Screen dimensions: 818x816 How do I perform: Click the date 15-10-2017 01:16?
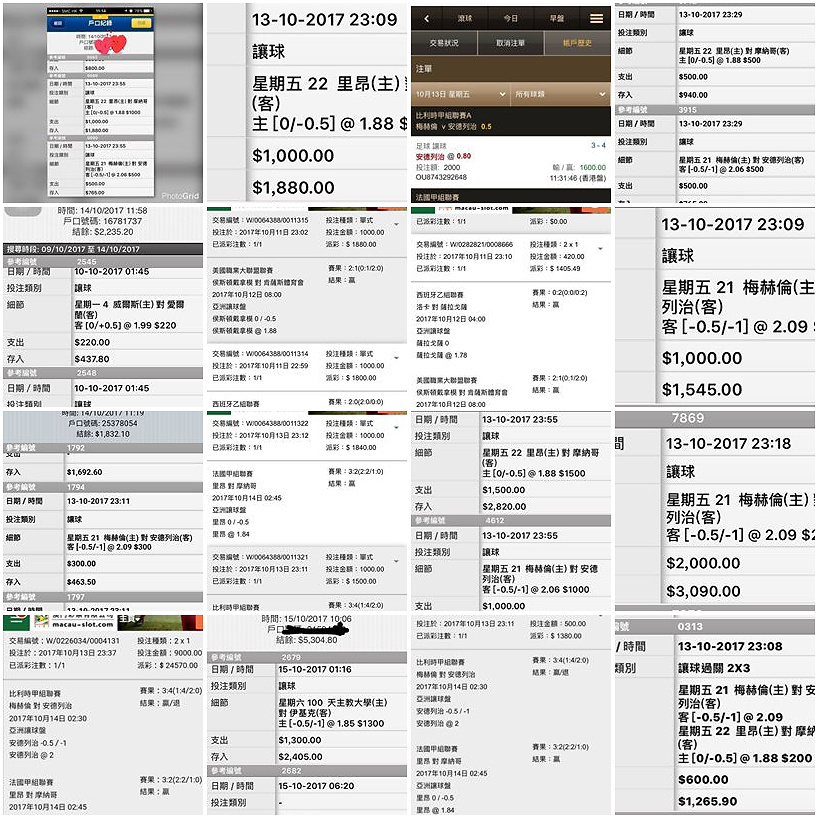315,669
